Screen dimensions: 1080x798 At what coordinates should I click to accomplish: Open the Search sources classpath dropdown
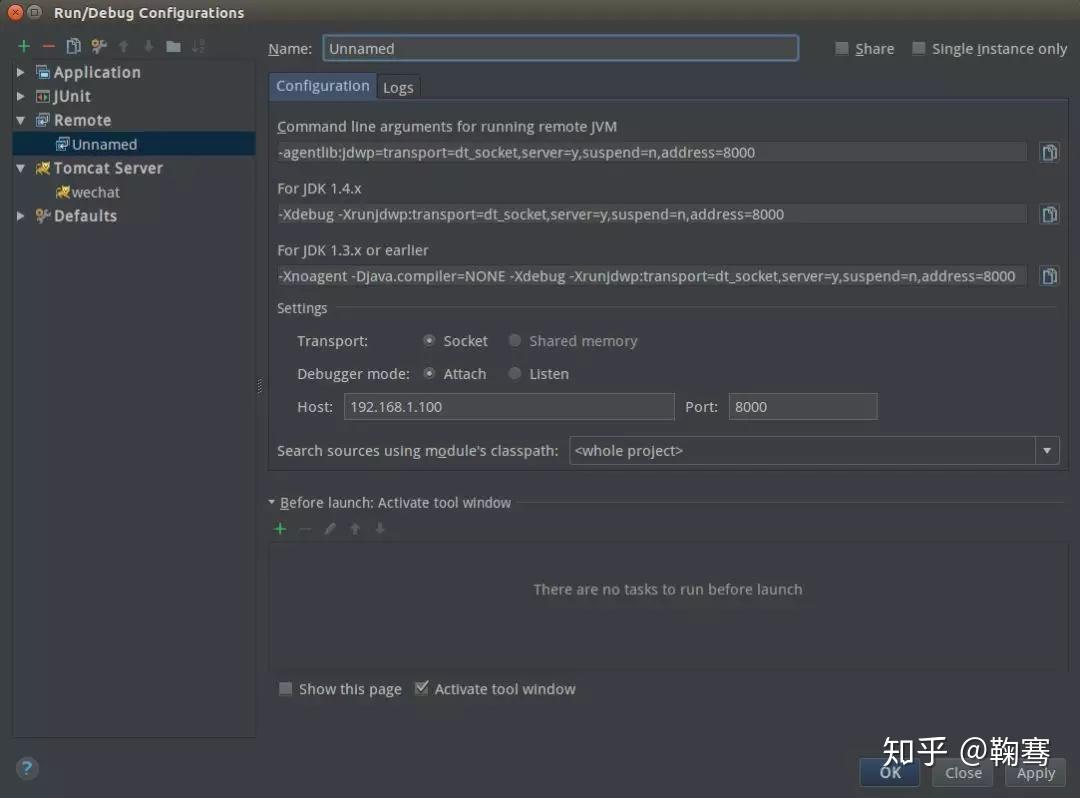click(1046, 450)
